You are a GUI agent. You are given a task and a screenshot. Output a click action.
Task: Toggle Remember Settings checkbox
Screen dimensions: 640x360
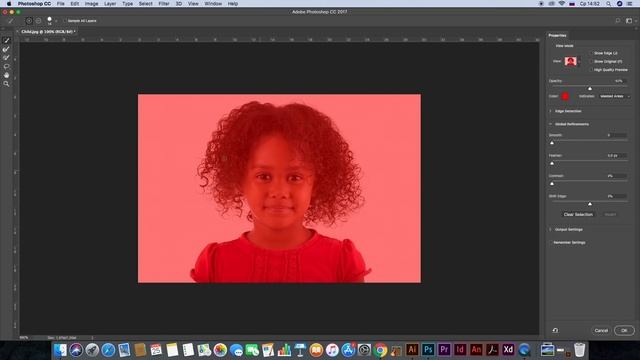[x=551, y=242]
